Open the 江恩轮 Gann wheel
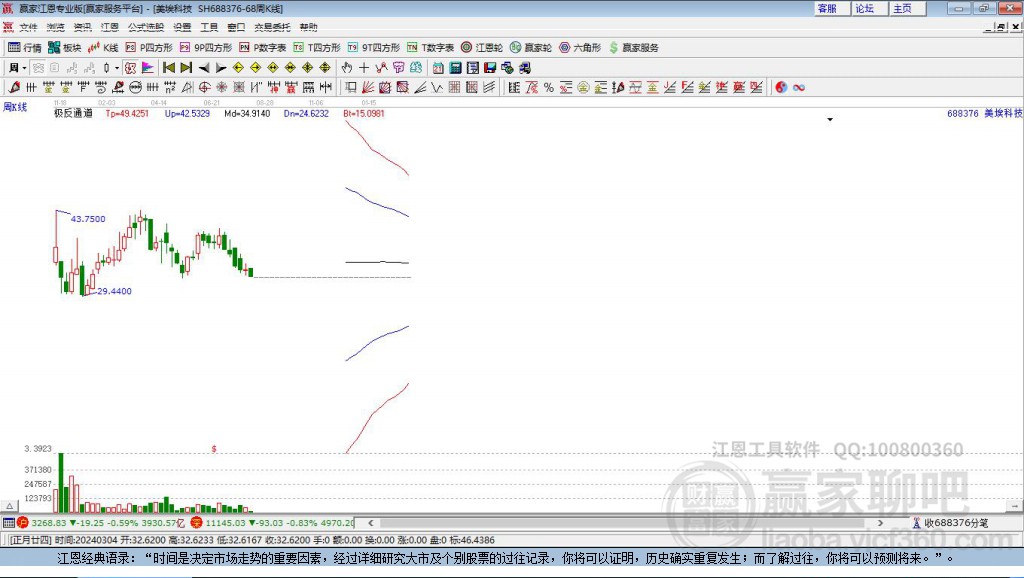 tap(482, 47)
